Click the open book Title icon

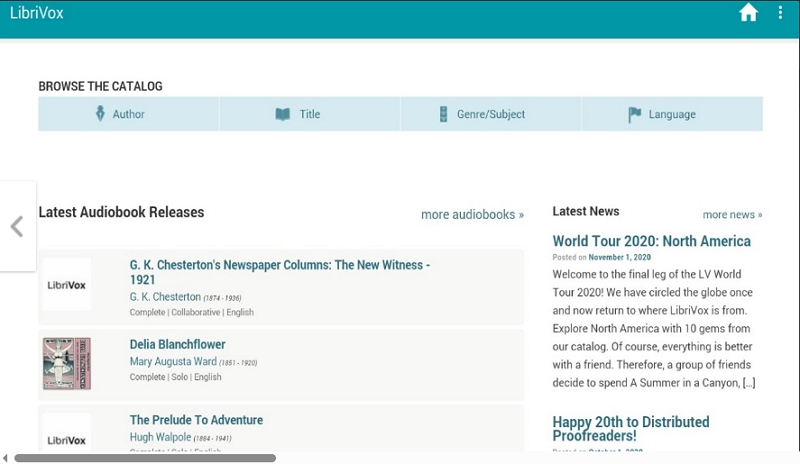click(x=283, y=114)
